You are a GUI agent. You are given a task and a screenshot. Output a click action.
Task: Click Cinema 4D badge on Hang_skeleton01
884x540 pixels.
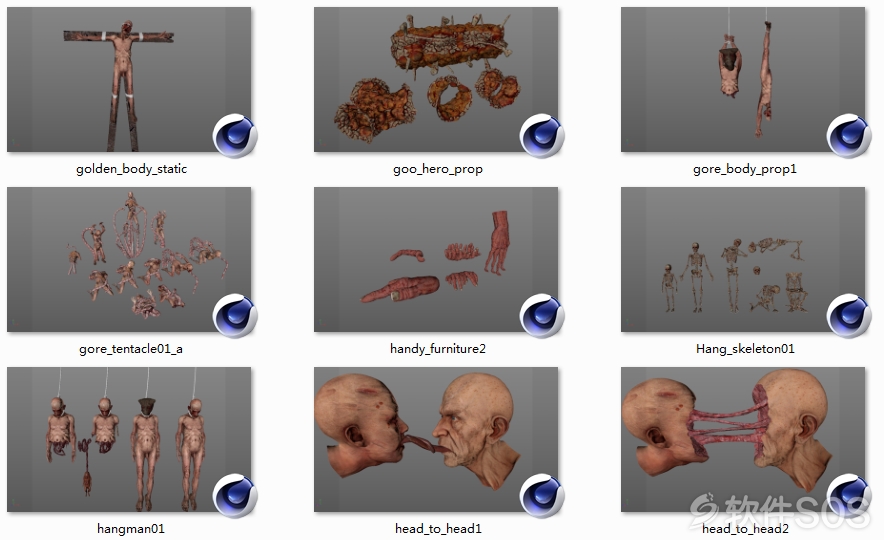pos(849,316)
